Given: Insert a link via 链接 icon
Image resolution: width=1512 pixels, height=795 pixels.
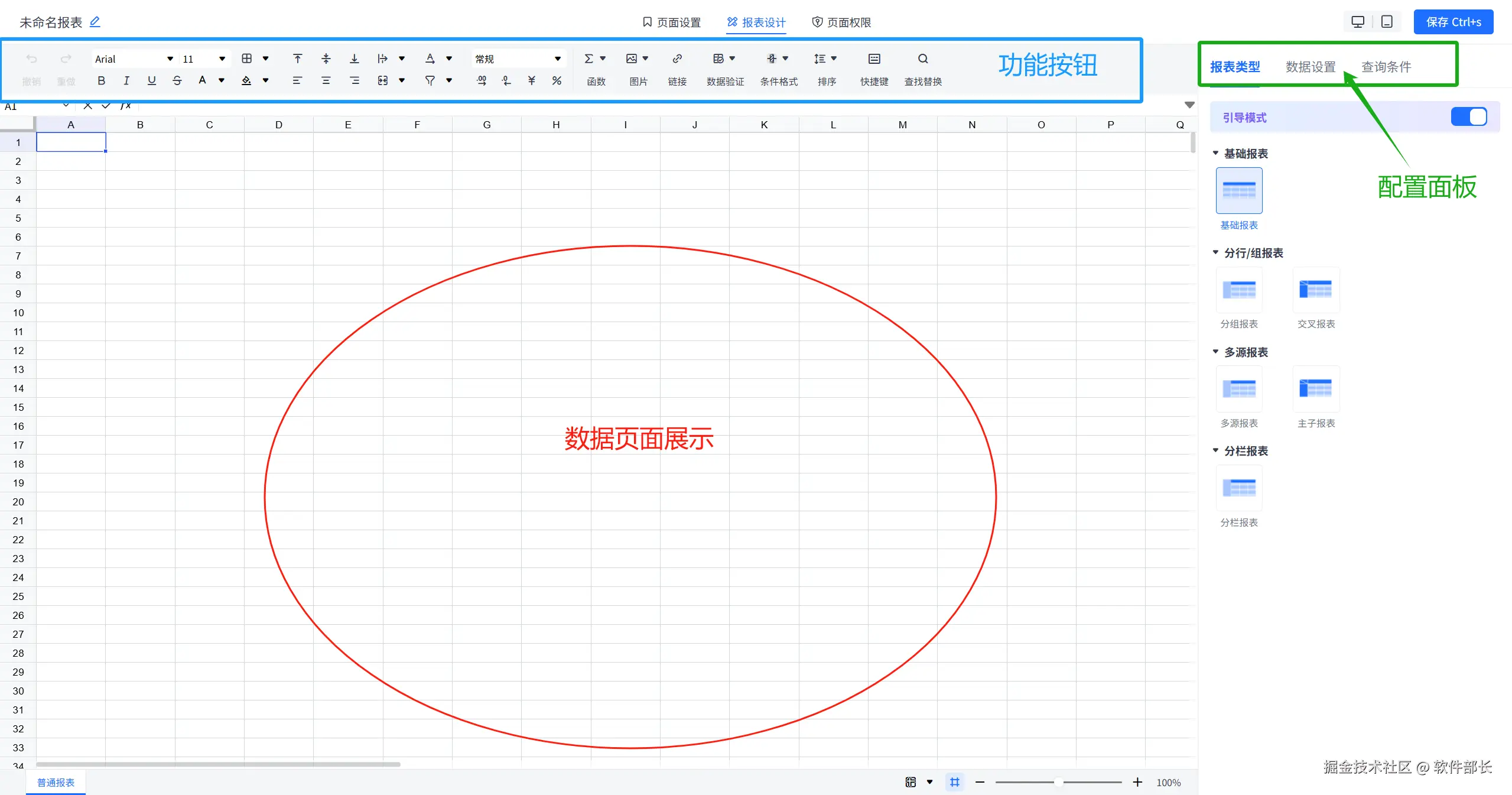Looking at the screenshot, I should (x=677, y=59).
